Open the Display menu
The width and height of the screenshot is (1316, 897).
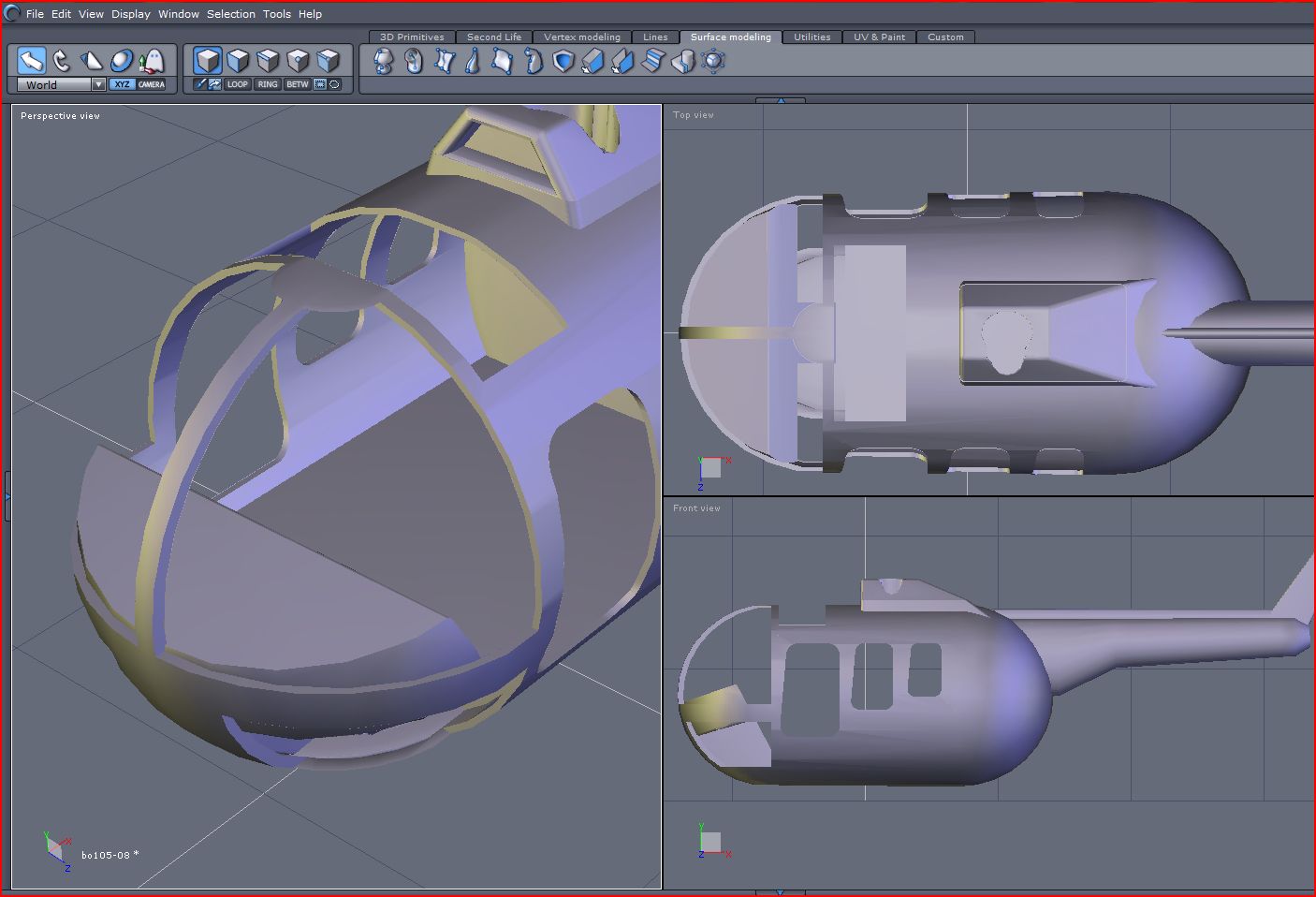coord(131,14)
